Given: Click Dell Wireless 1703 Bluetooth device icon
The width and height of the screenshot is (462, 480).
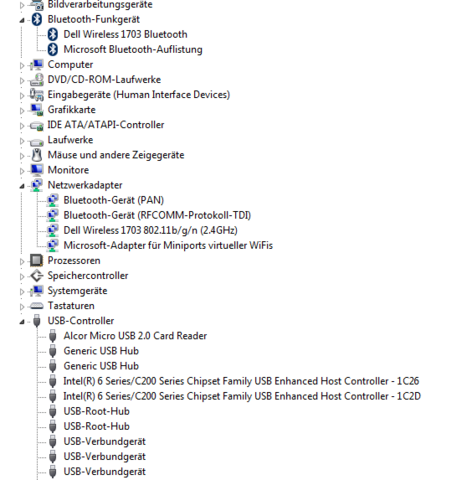Looking at the screenshot, I should [53, 34].
